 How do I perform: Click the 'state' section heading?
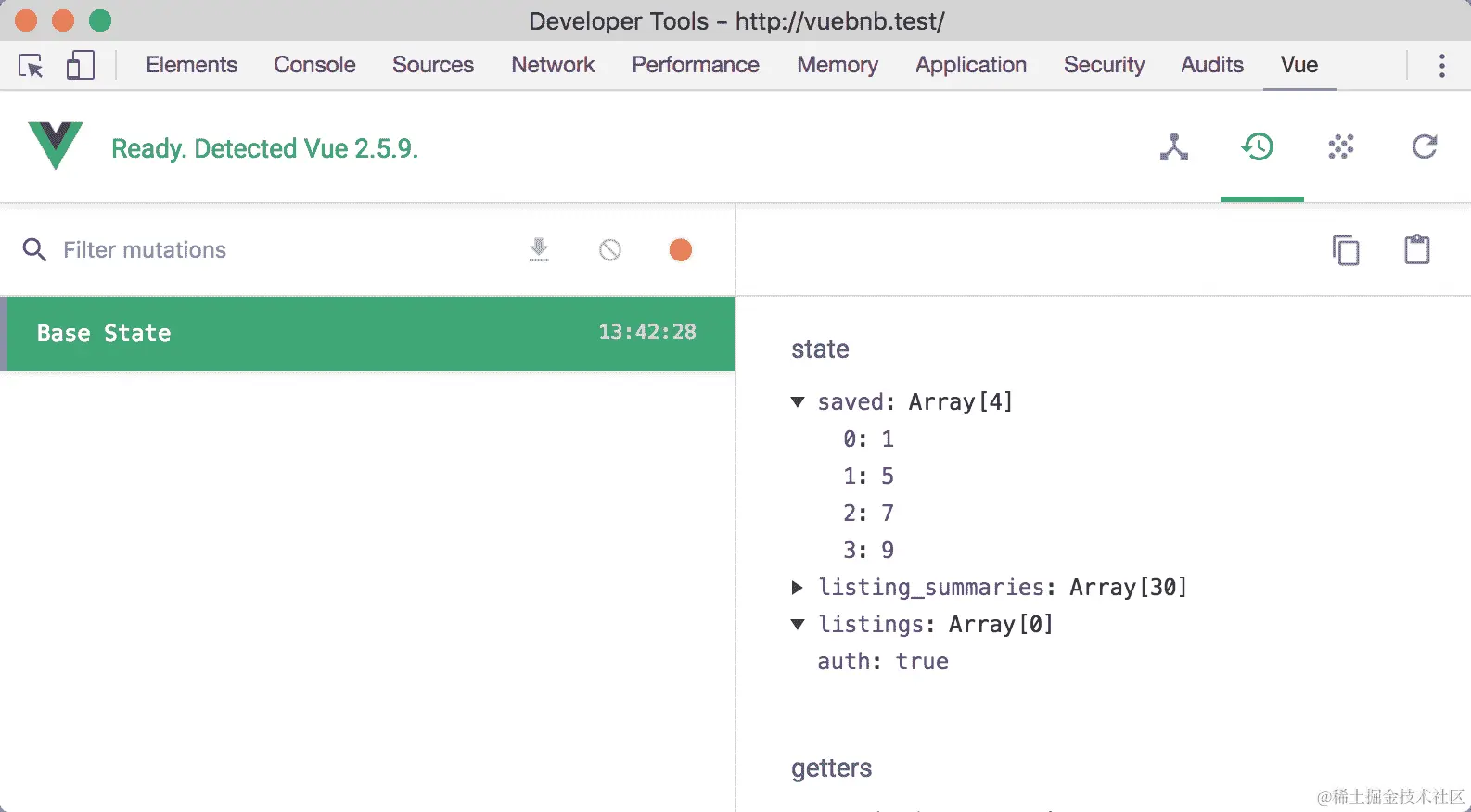pos(820,349)
